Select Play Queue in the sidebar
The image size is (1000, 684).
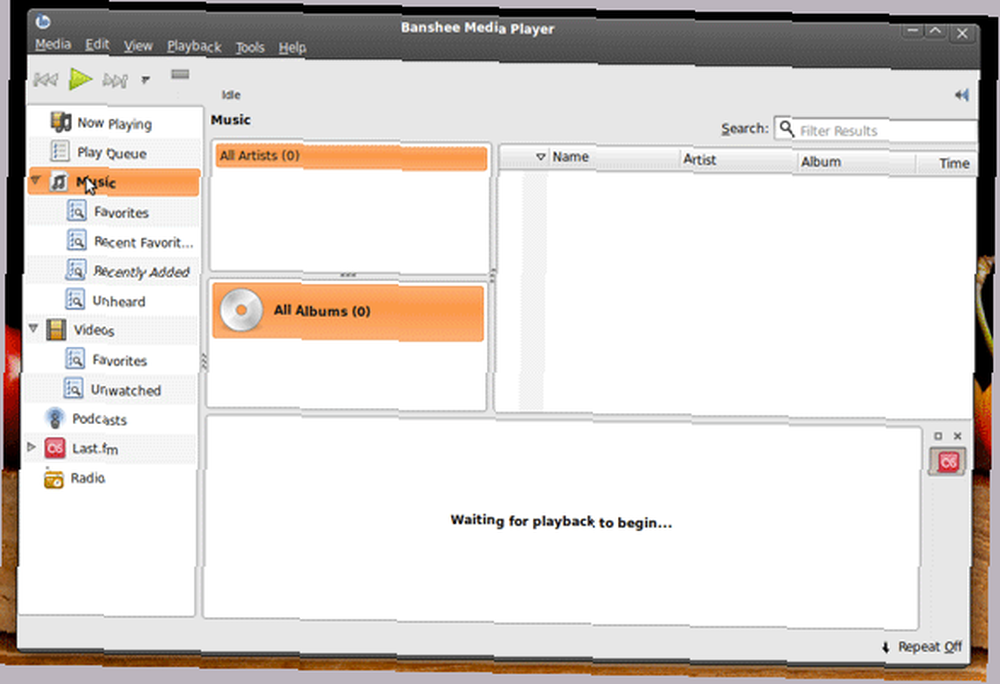[112, 153]
